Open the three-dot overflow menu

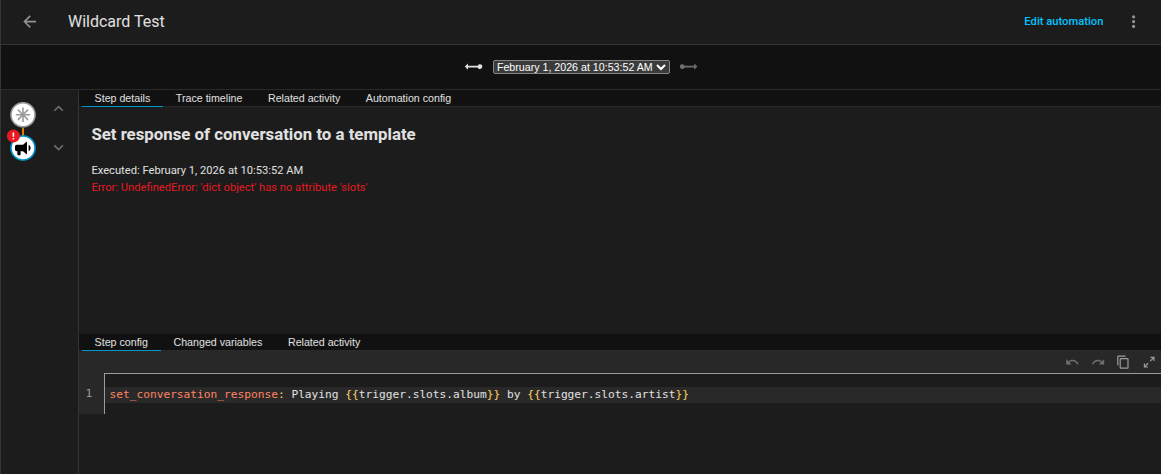(x=1133, y=22)
